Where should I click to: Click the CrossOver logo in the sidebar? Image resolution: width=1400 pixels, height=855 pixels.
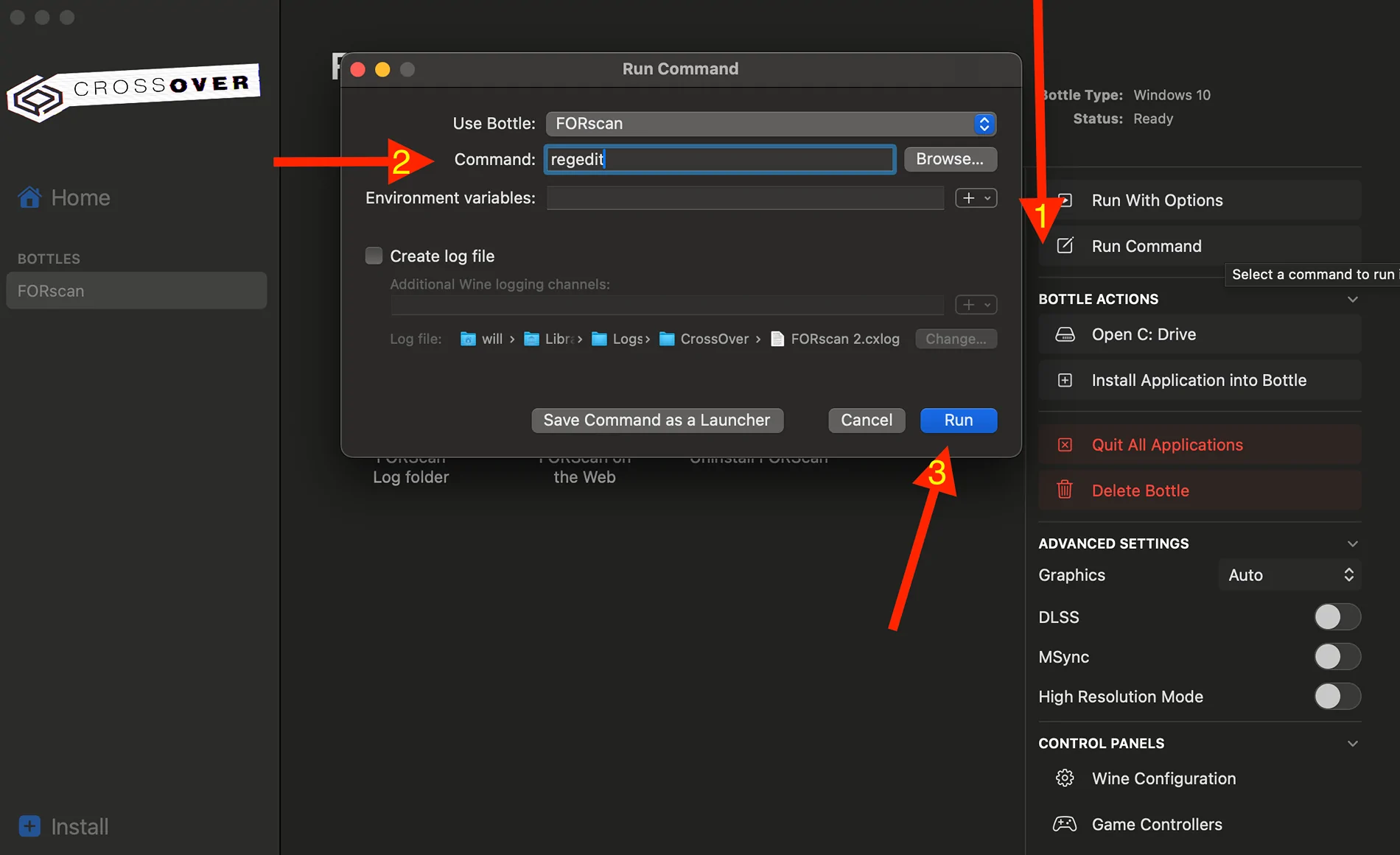tap(133, 92)
